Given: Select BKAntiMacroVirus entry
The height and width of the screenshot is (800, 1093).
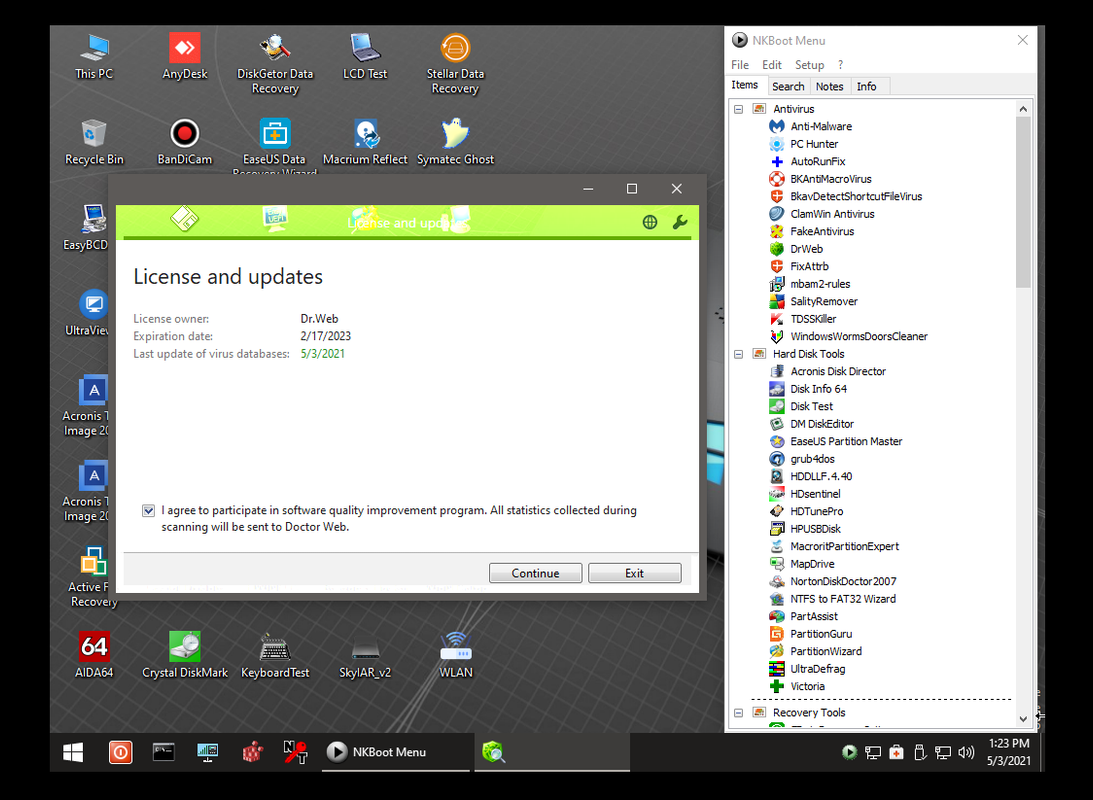Looking at the screenshot, I should [820, 179].
